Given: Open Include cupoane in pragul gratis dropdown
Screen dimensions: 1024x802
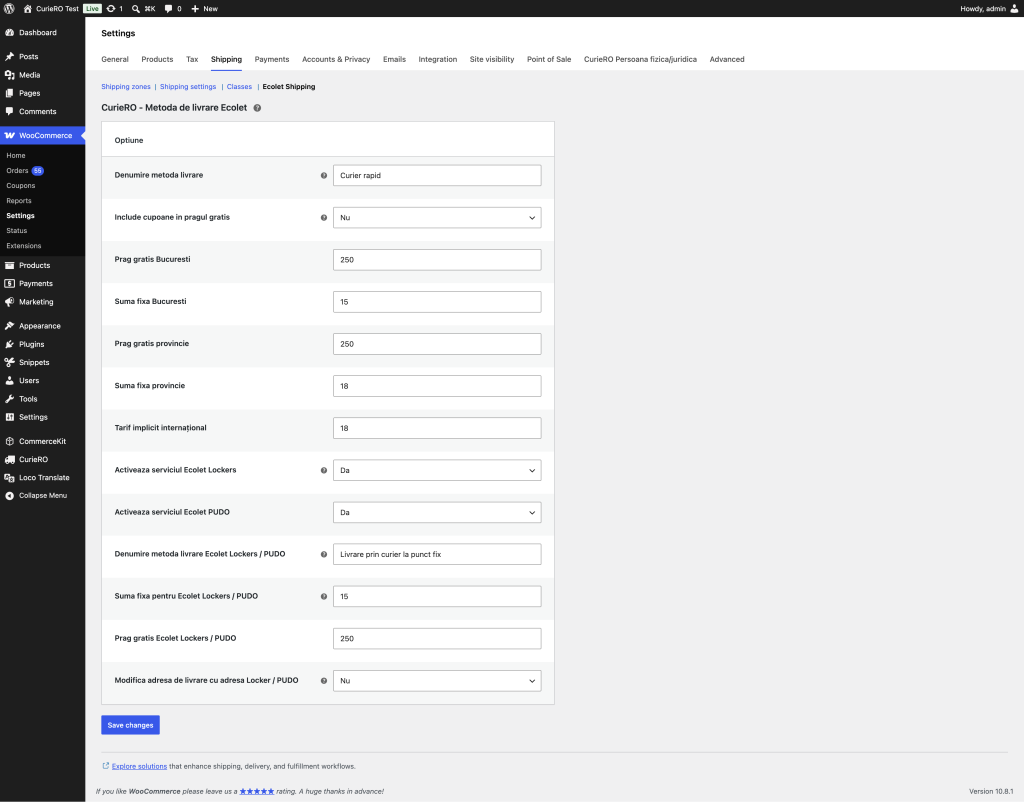Looking at the screenshot, I should click(437, 217).
